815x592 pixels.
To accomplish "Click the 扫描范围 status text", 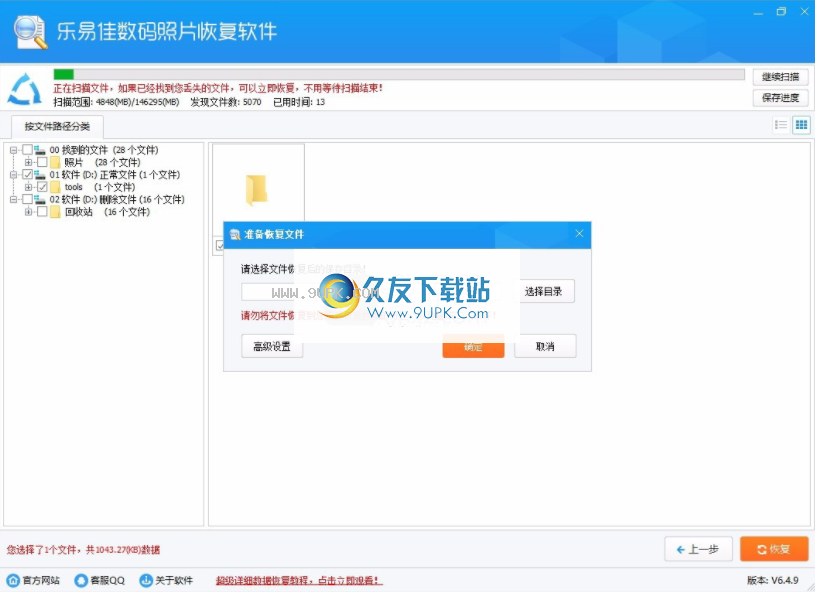I will 116,102.
